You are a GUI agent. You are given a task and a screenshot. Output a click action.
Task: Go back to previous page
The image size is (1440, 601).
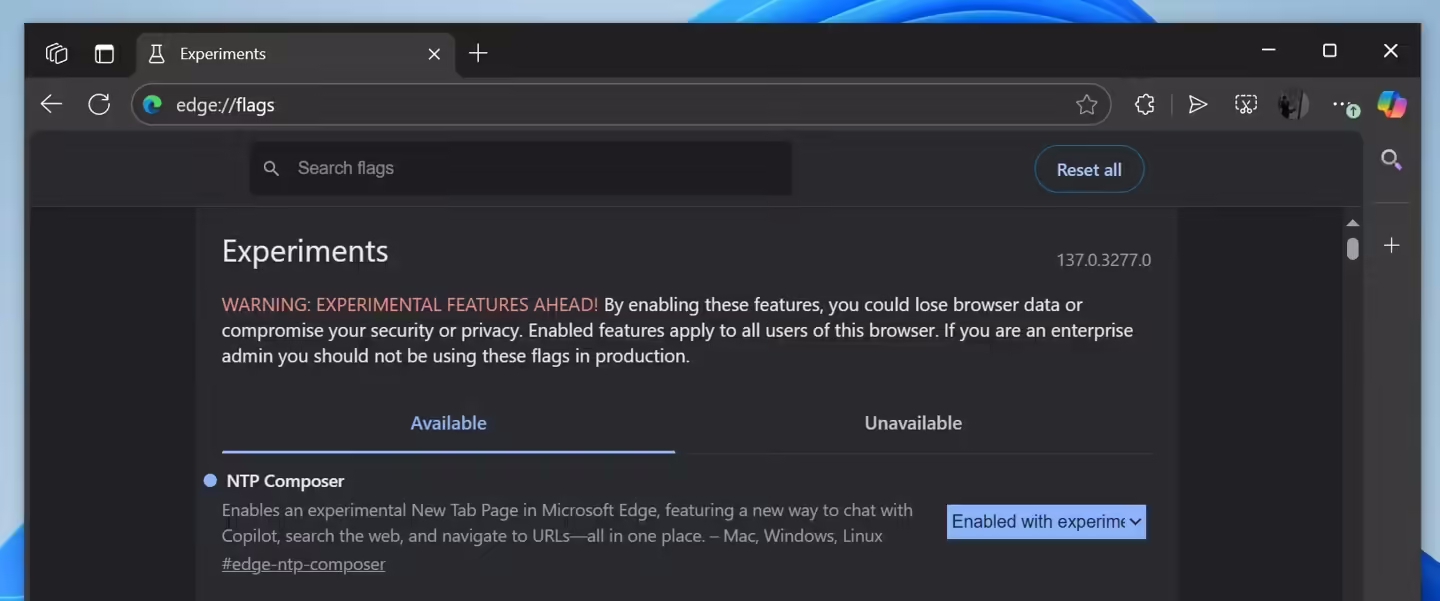point(51,104)
